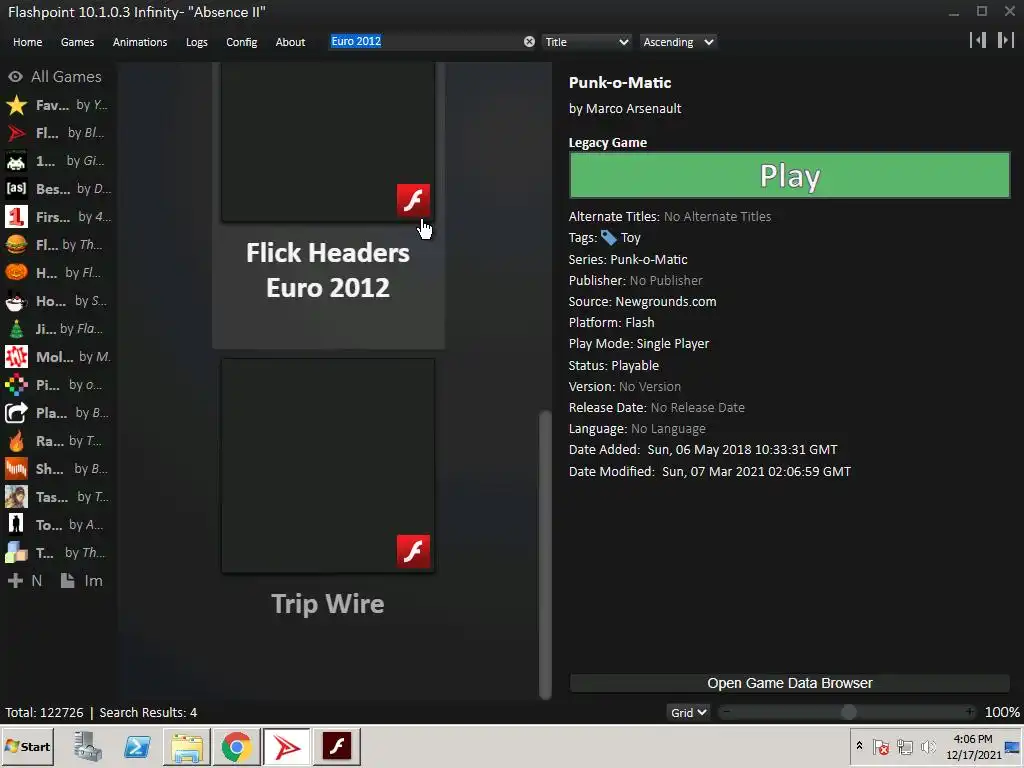Open the Pla... playlist with share arrow icon
The height and width of the screenshot is (768, 1024).
click(57, 413)
